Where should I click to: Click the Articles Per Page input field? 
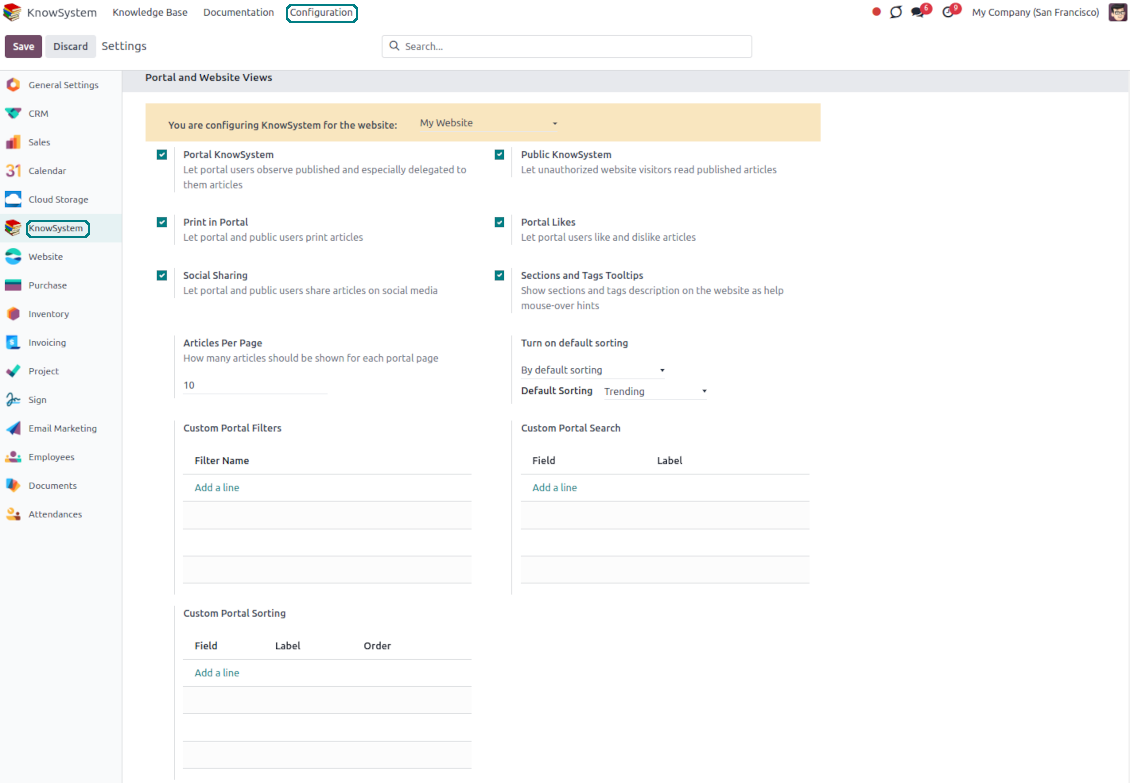255,385
